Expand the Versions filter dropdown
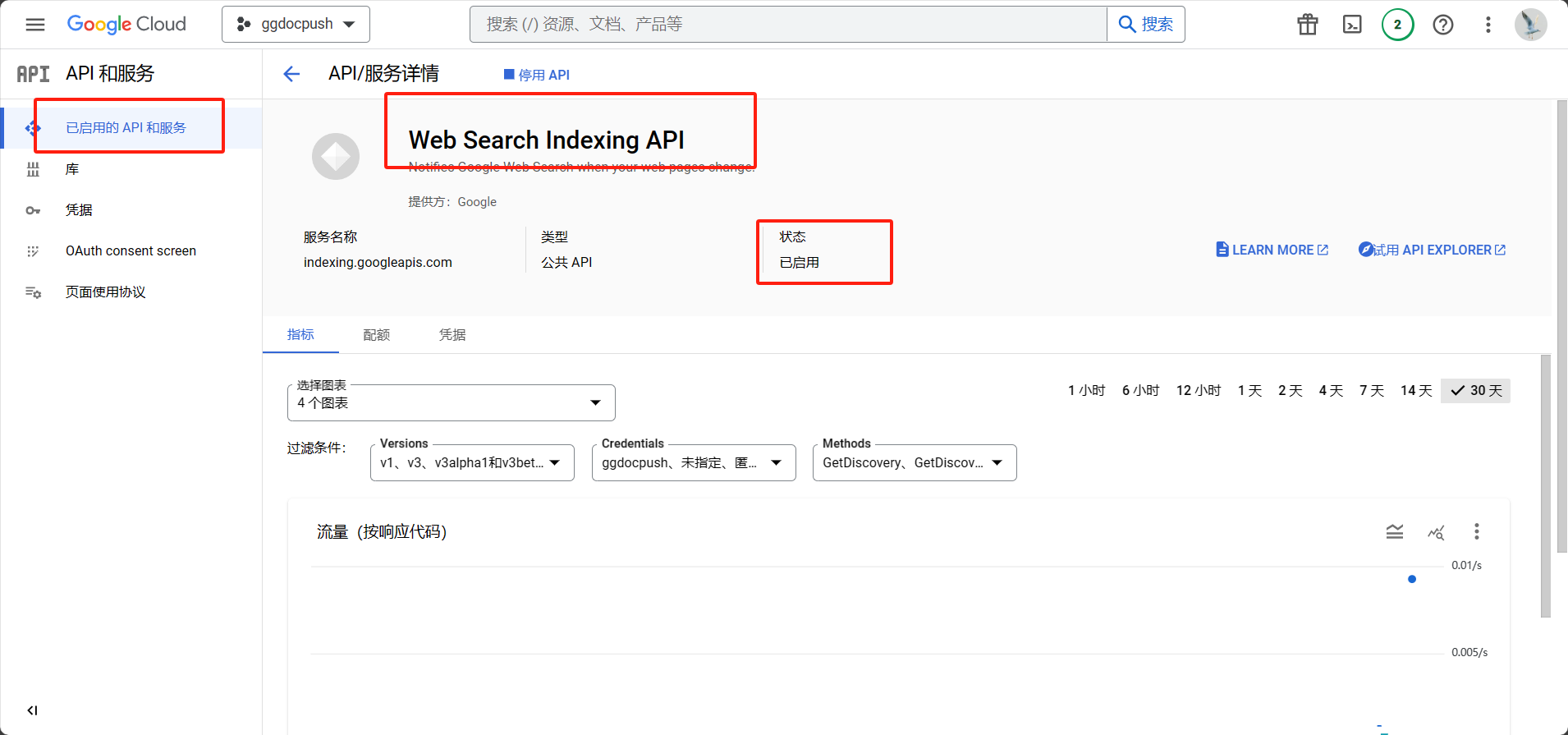 [x=472, y=462]
